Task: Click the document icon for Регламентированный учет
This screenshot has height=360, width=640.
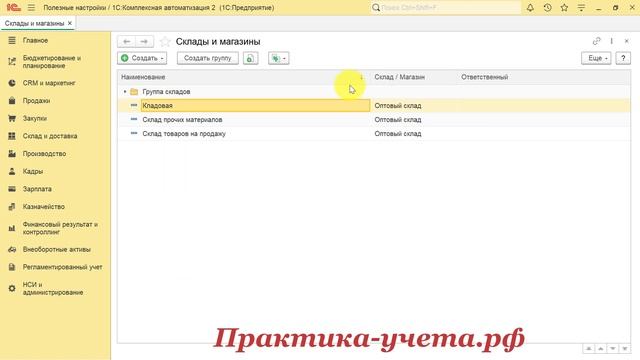Action: 12,267
